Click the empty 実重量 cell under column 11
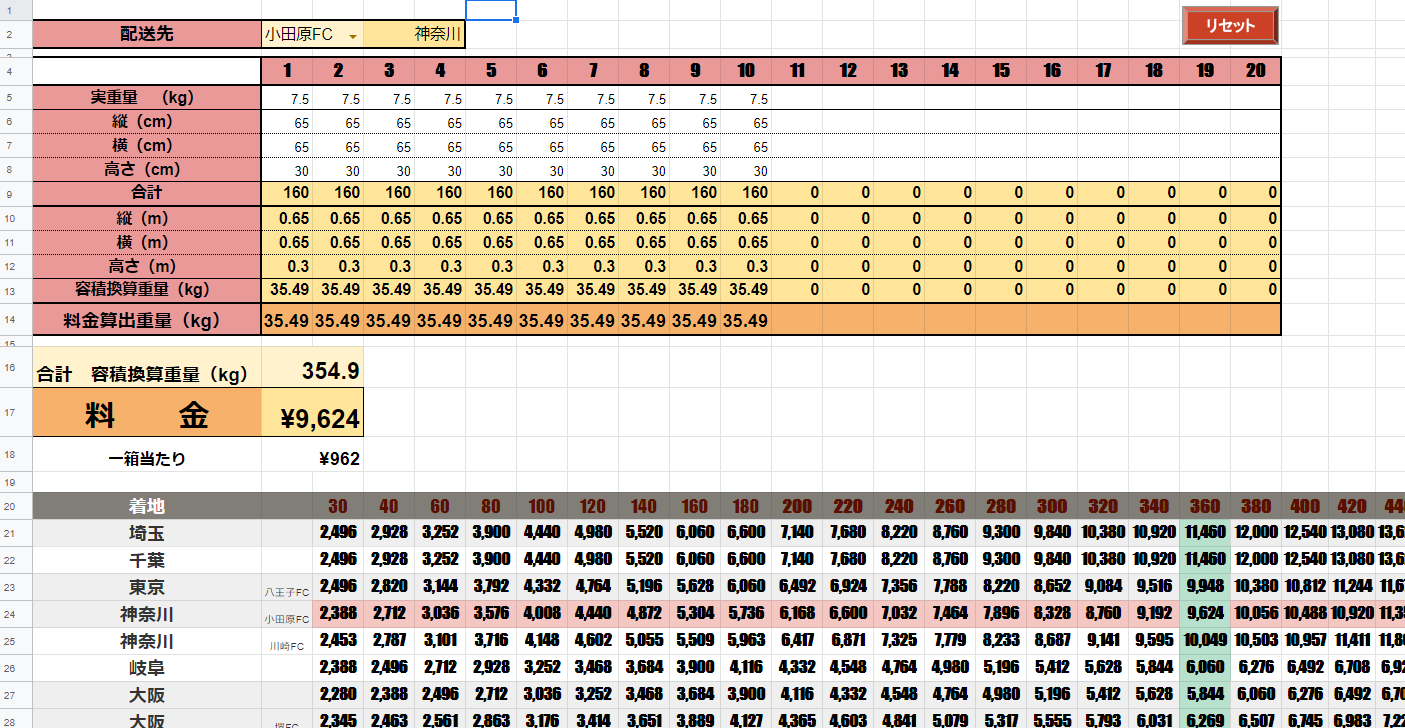The image size is (1405, 728). 797,99
